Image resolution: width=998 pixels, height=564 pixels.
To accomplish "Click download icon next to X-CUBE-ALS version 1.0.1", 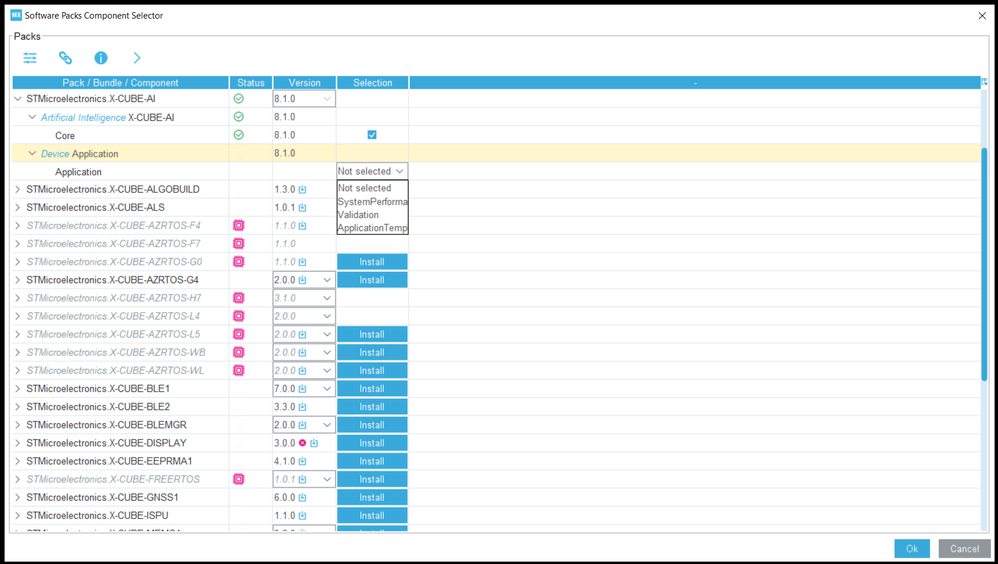I will click(x=302, y=208).
